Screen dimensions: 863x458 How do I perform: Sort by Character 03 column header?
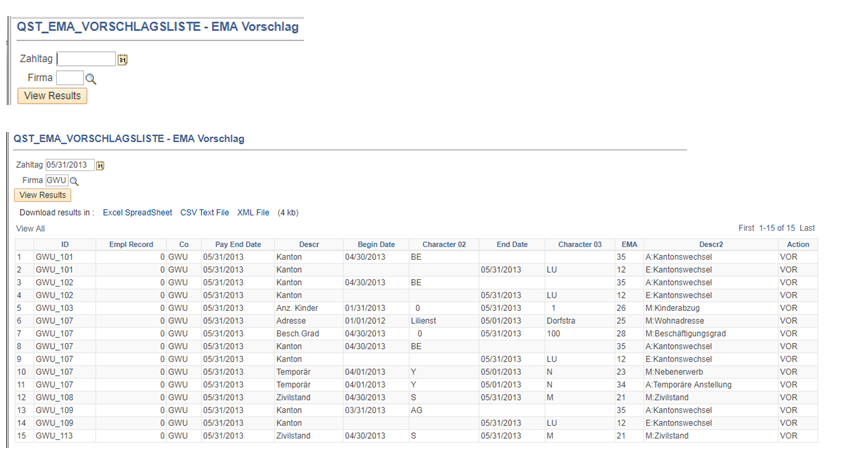click(x=580, y=244)
